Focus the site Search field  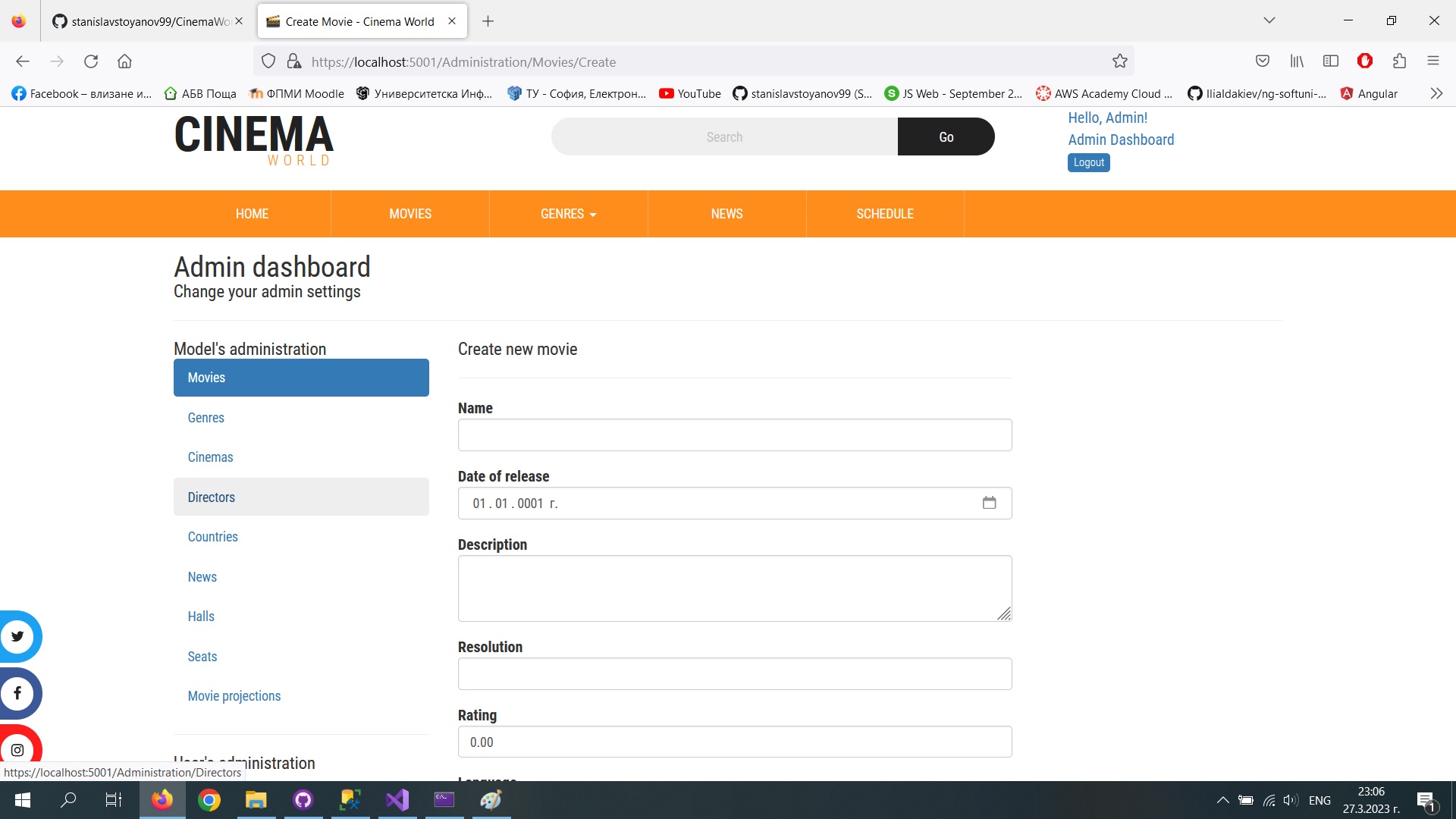724,136
